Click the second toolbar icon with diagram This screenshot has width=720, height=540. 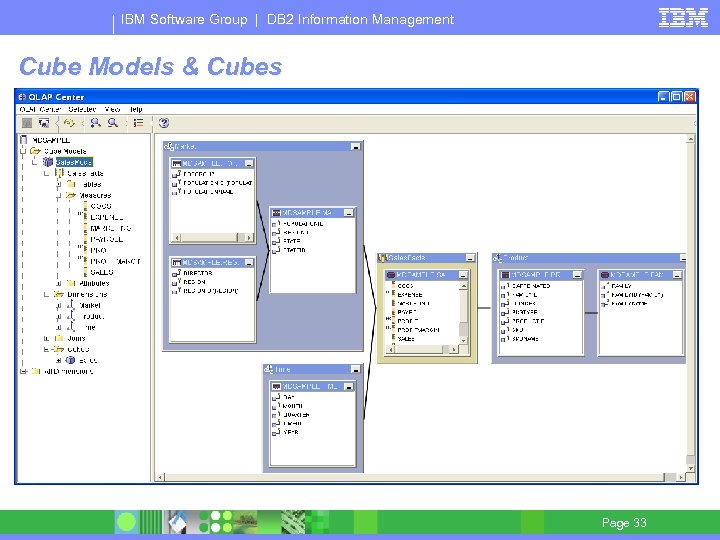[44, 123]
